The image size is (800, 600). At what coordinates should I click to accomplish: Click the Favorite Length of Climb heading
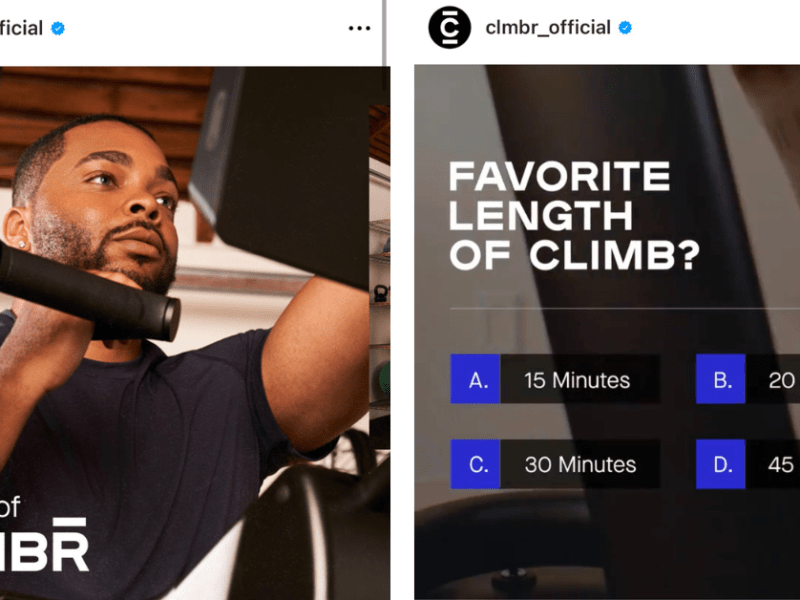574,215
